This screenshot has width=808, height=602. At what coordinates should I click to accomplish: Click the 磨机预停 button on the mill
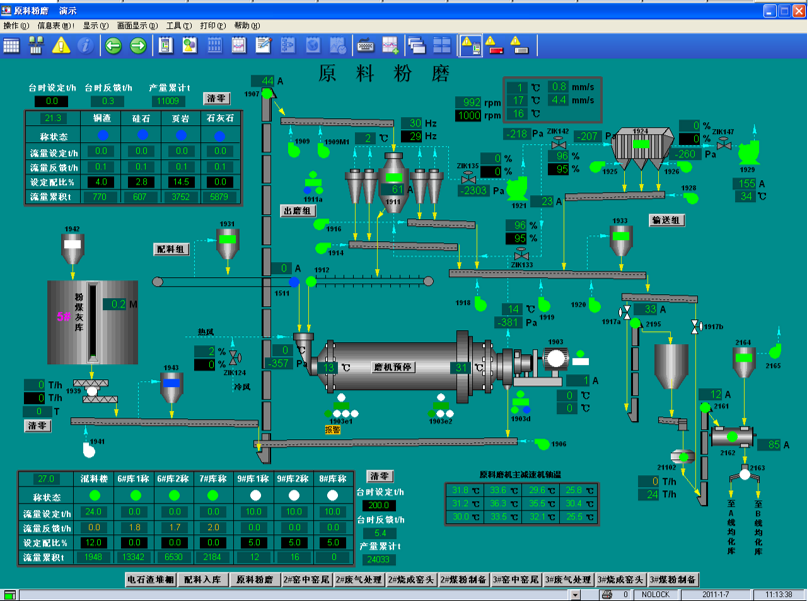(x=393, y=367)
